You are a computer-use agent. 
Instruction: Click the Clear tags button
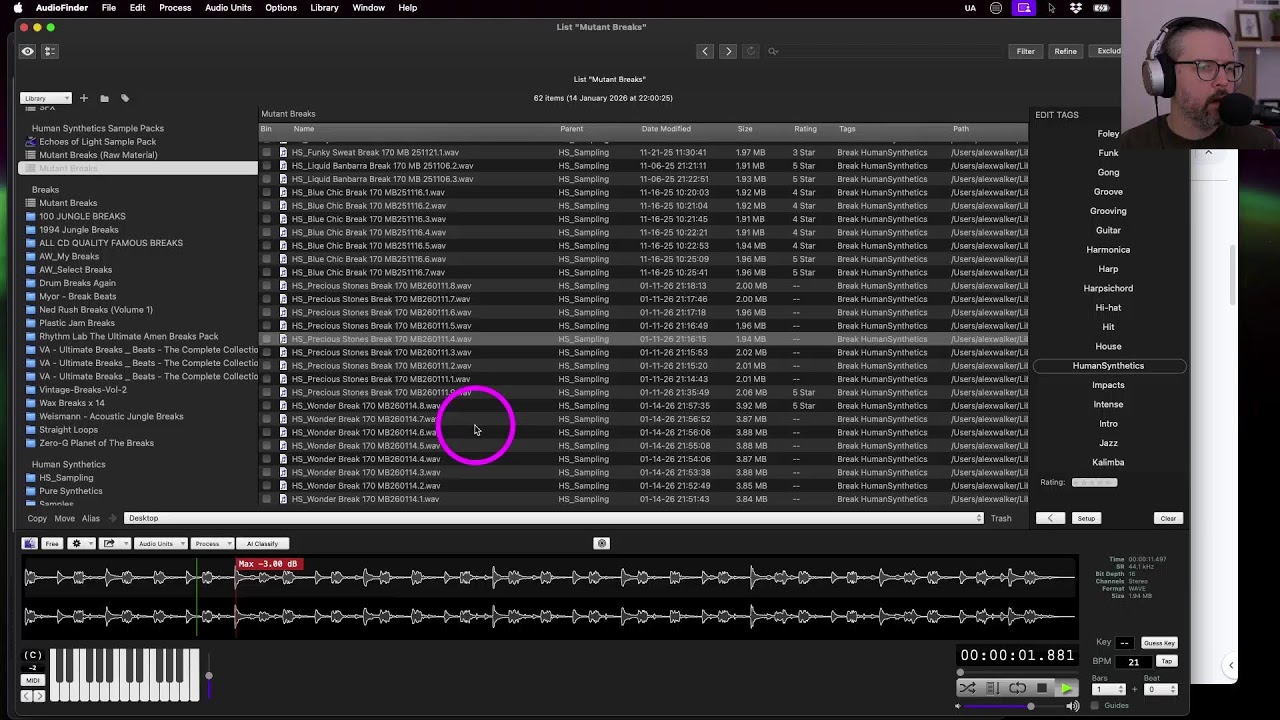[1168, 518]
